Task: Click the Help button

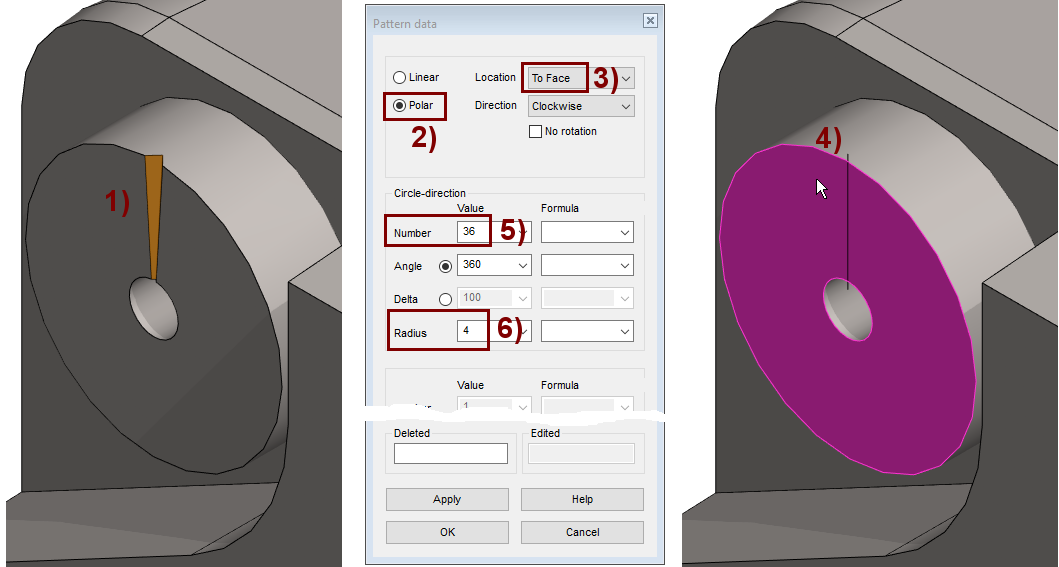Action: [x=582, y=499]
